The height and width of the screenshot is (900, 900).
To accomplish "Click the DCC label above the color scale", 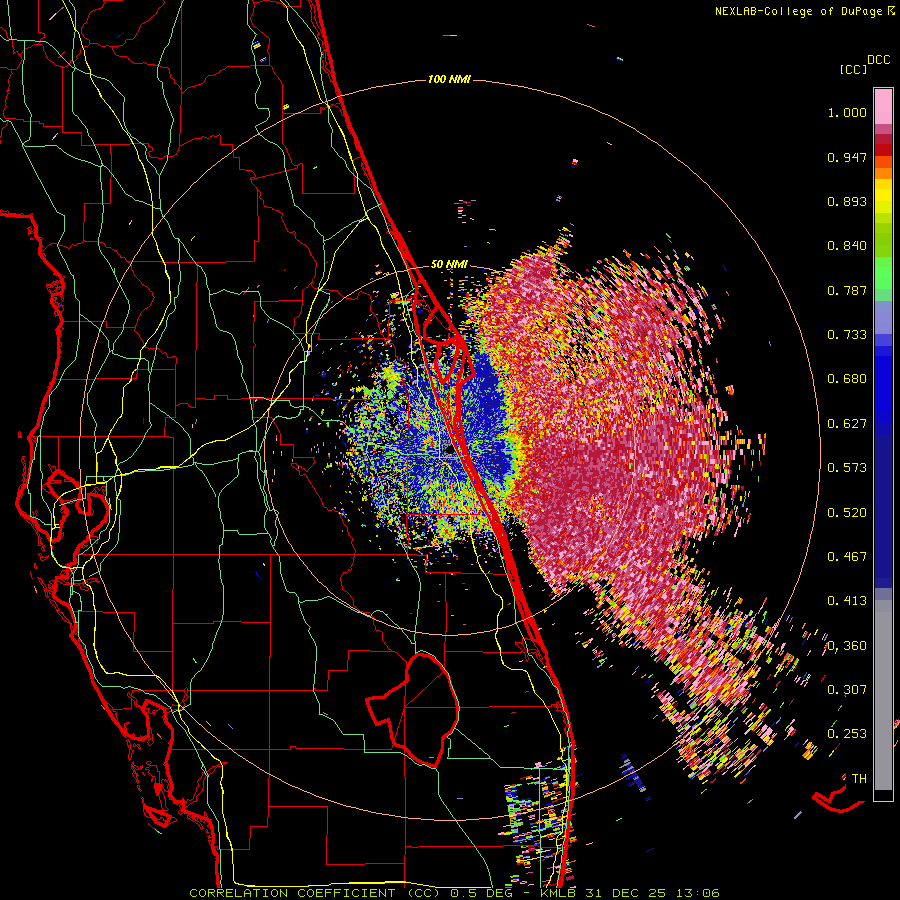I will pos(879,60).
